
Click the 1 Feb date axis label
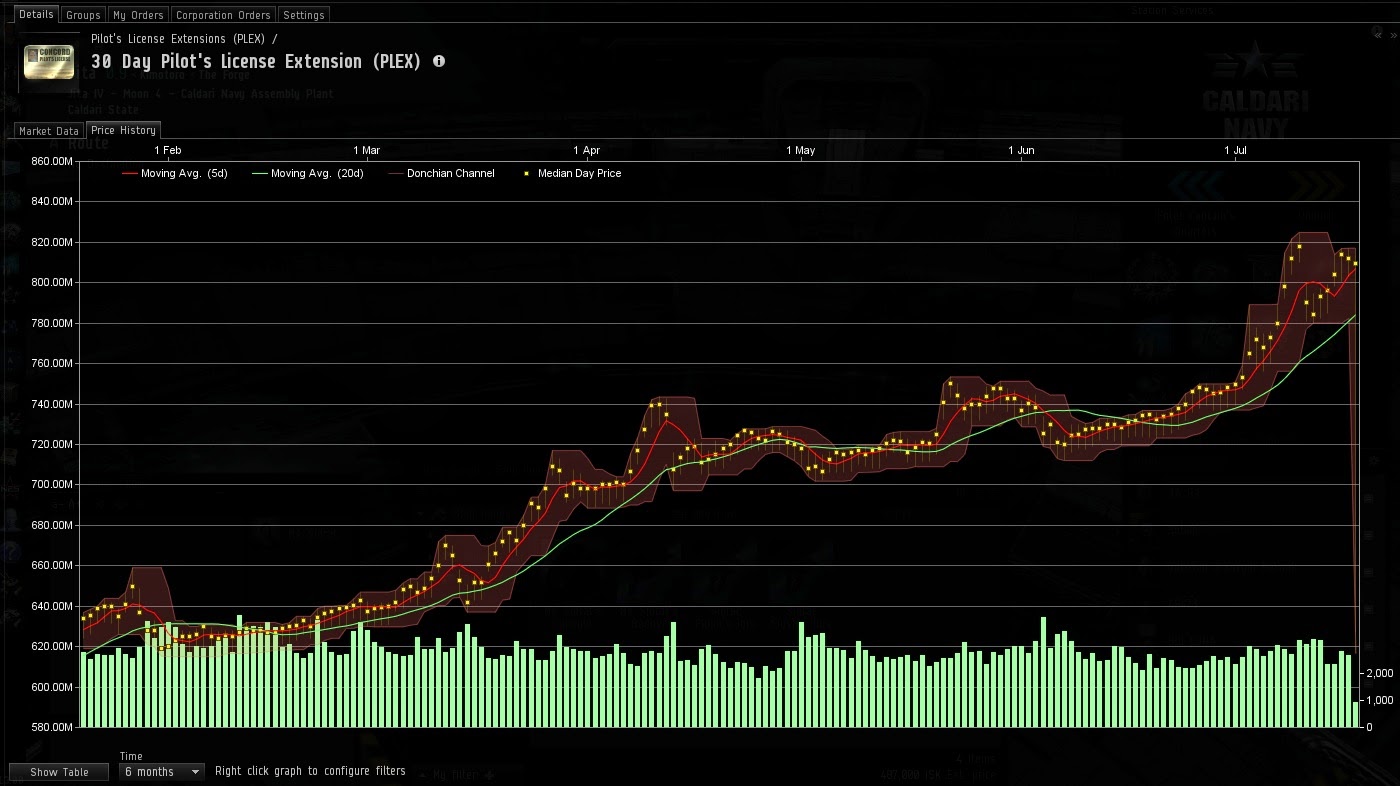(168, 150)
